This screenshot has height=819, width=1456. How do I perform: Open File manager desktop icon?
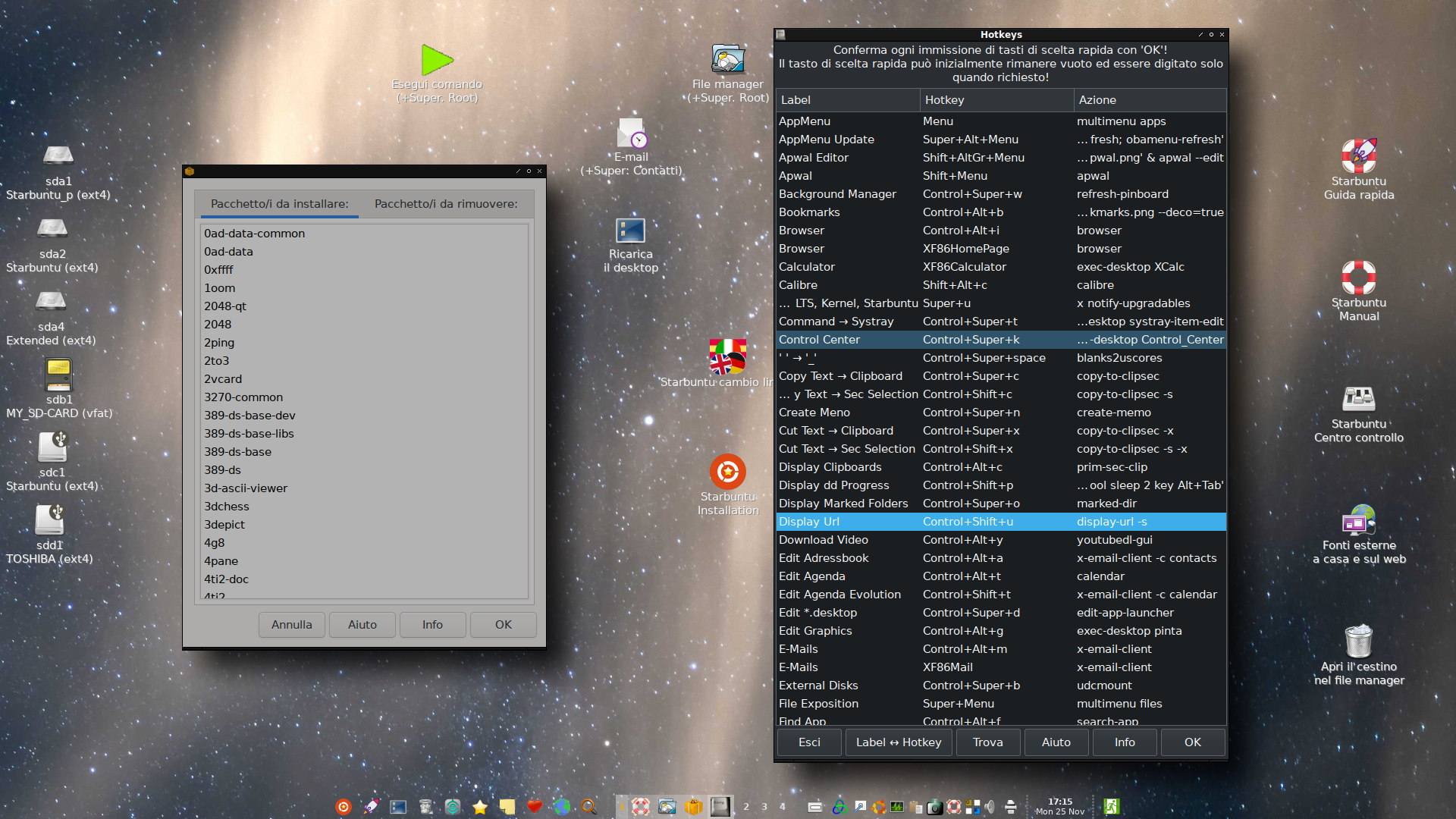coord(728,59)
